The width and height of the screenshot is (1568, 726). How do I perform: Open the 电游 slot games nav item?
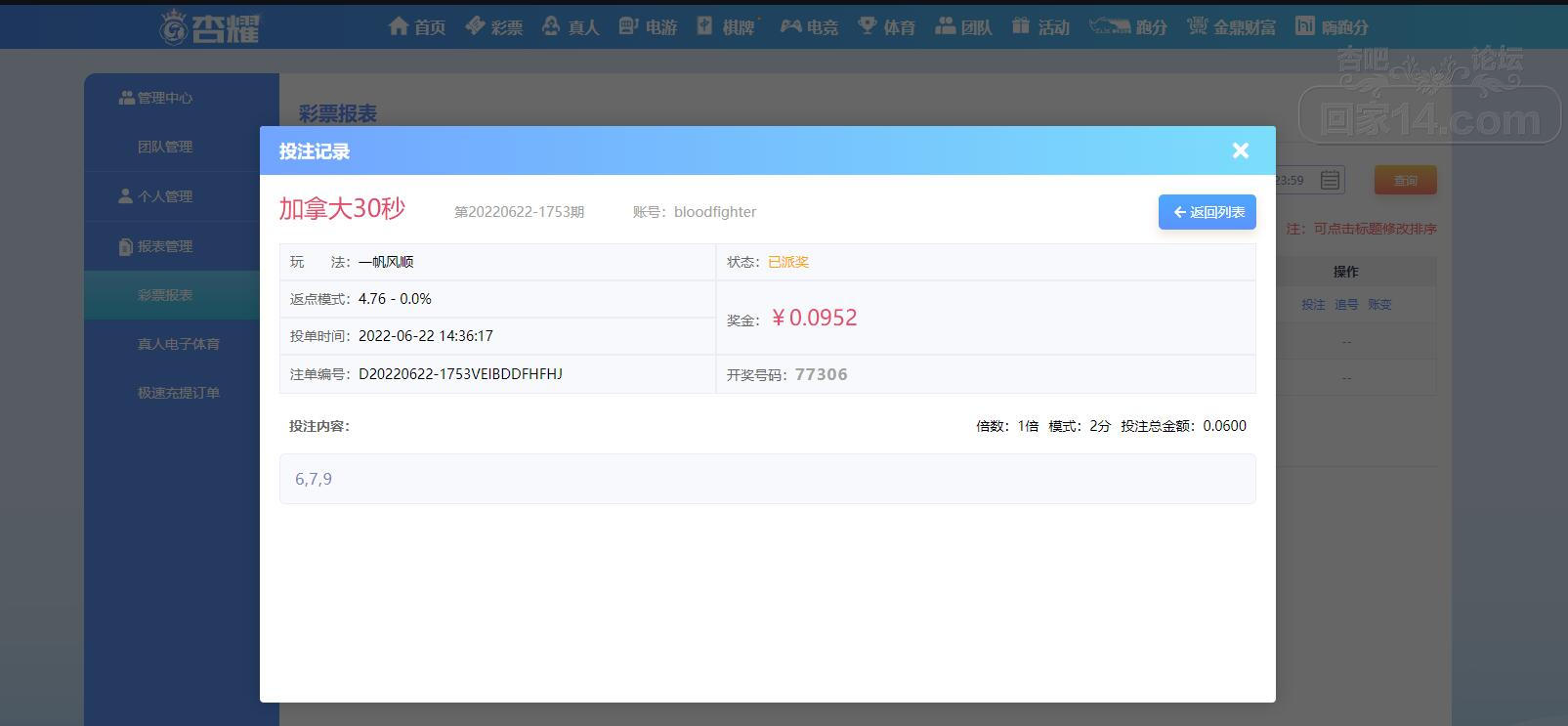[x=648, y=26]
